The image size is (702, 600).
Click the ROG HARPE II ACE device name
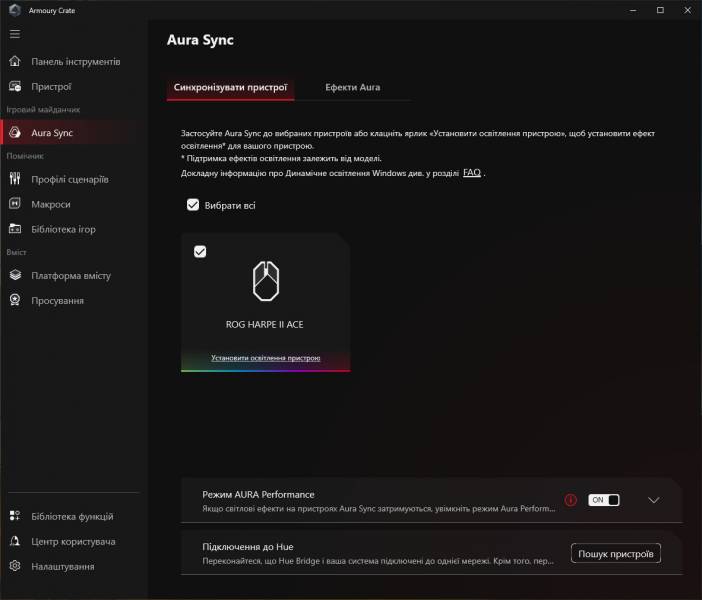click(265, 325)
